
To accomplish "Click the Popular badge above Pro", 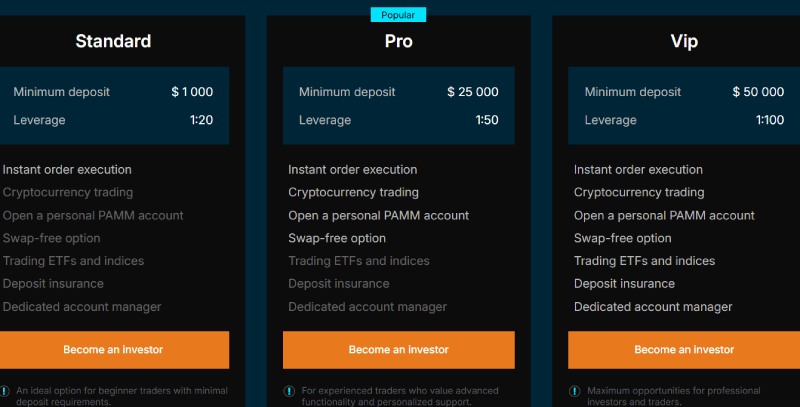I will [398, 15].
